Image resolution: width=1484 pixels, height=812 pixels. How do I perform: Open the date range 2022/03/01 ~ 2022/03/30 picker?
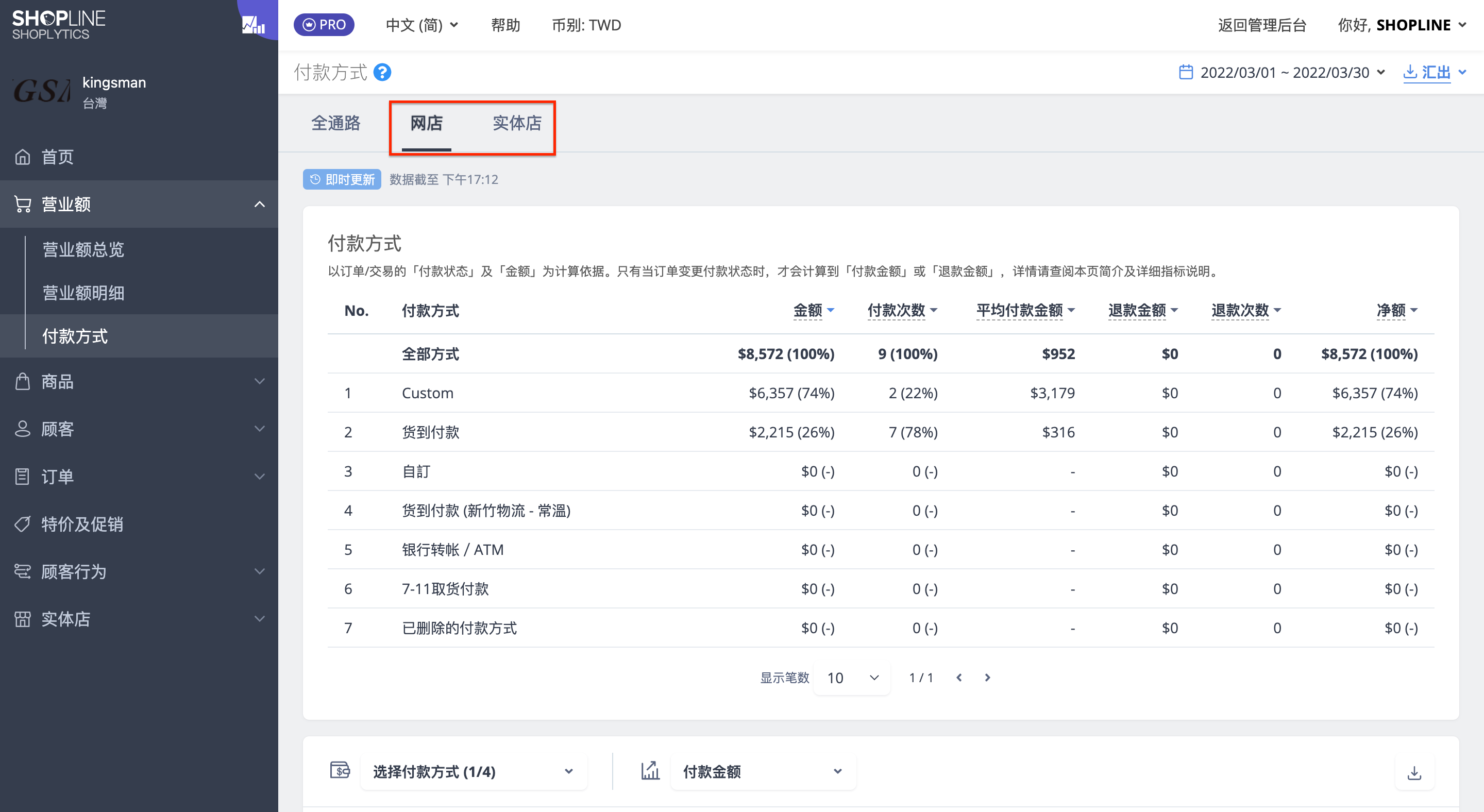1283,73
